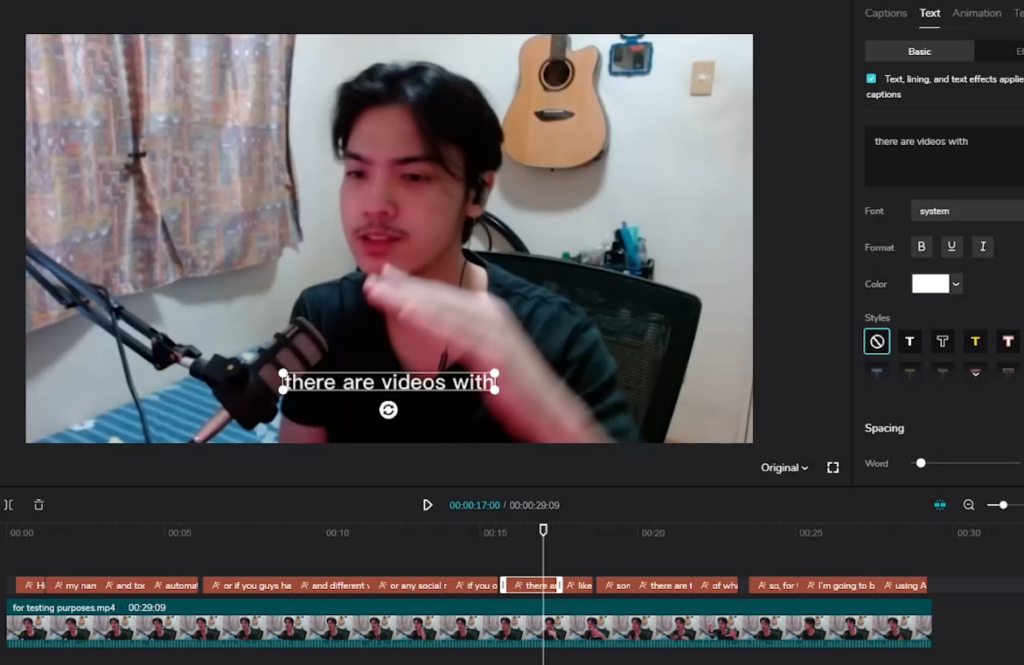Screen dimensions: 1024x665
Task: Play the video from the timeline toolbar
Action: 428,505
